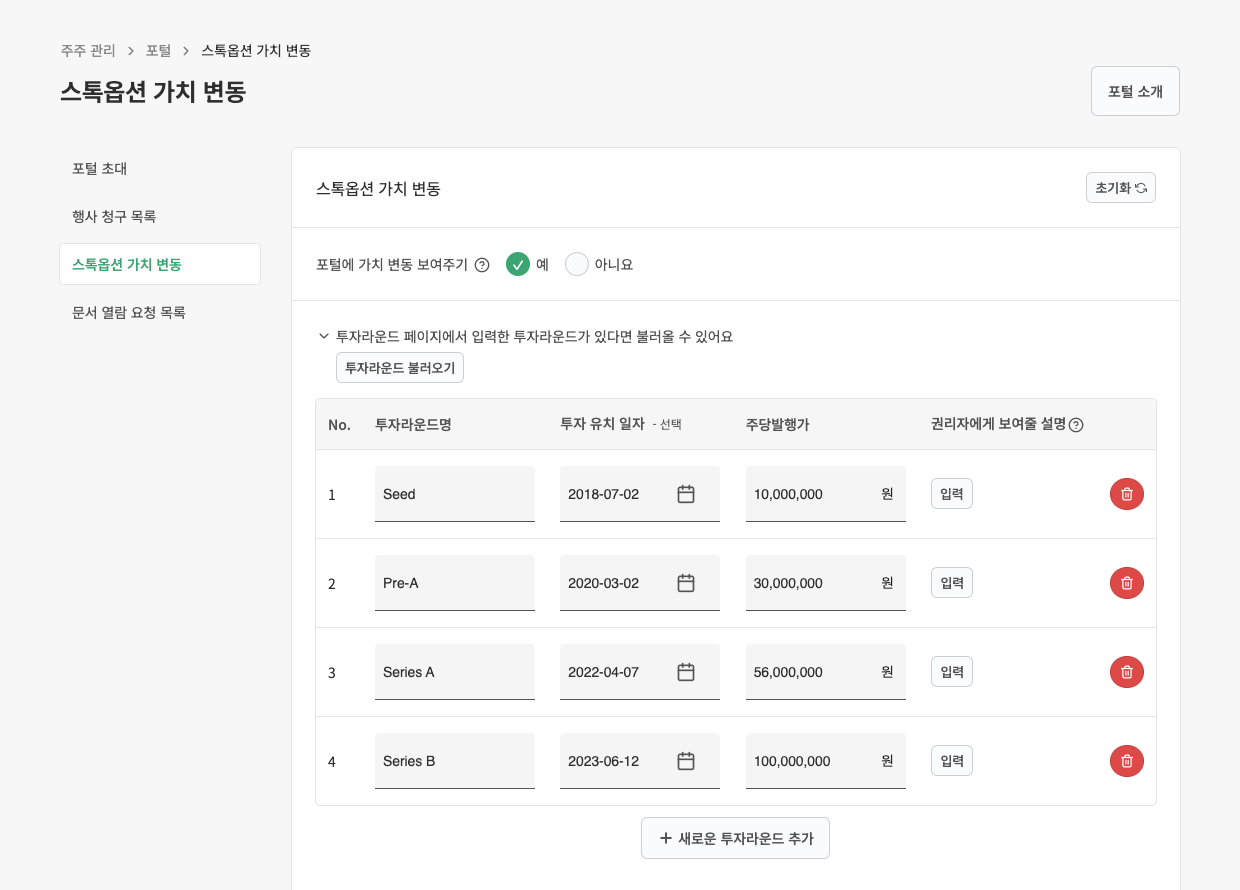Navigate to 주주 관리 breadcrumb link

pos(87,49)
